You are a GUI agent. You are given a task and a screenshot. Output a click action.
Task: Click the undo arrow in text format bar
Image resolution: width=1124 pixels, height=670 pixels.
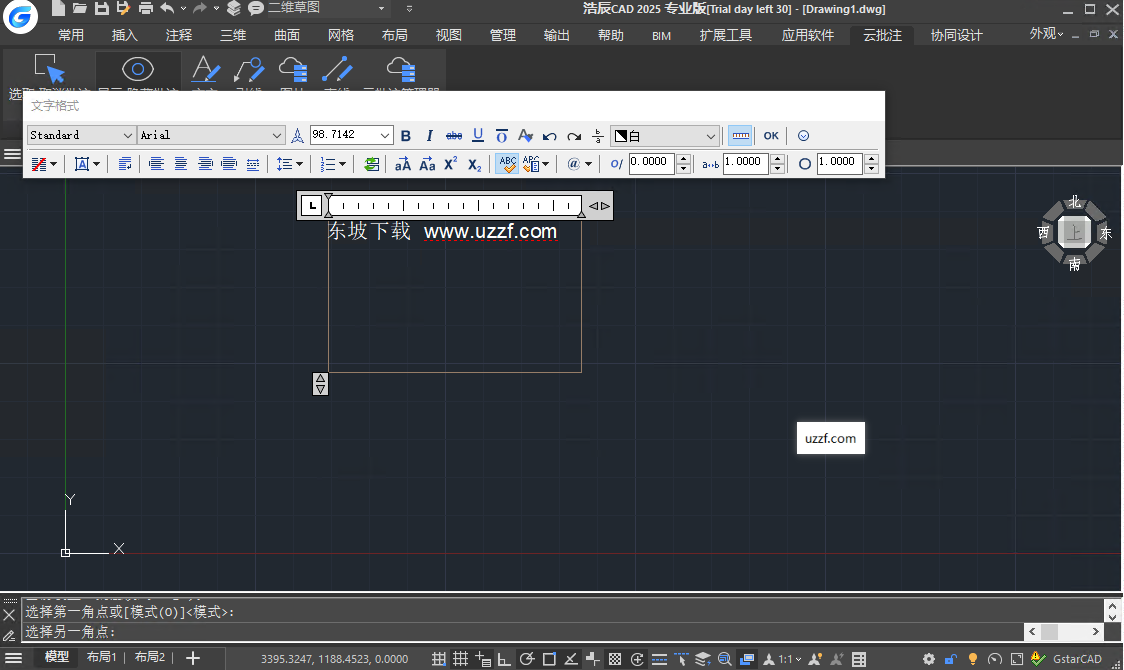point(549,136)
